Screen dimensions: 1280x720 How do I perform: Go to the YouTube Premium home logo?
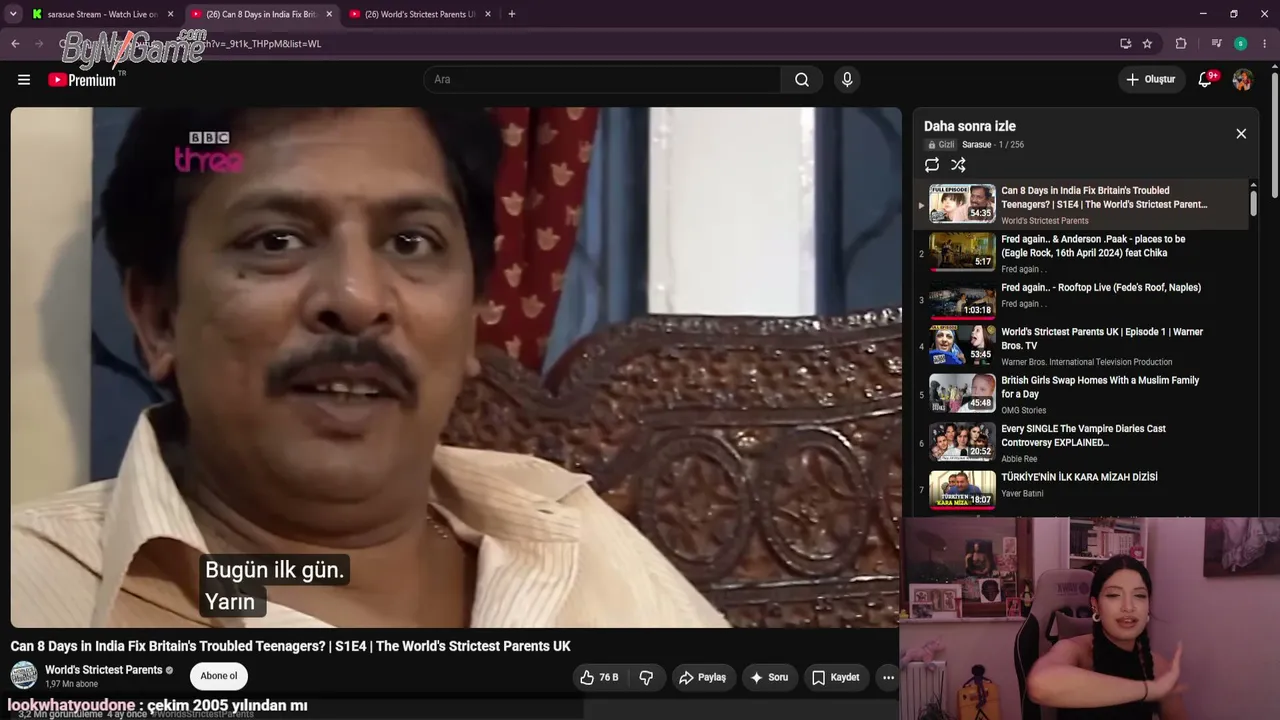[83, 80]
